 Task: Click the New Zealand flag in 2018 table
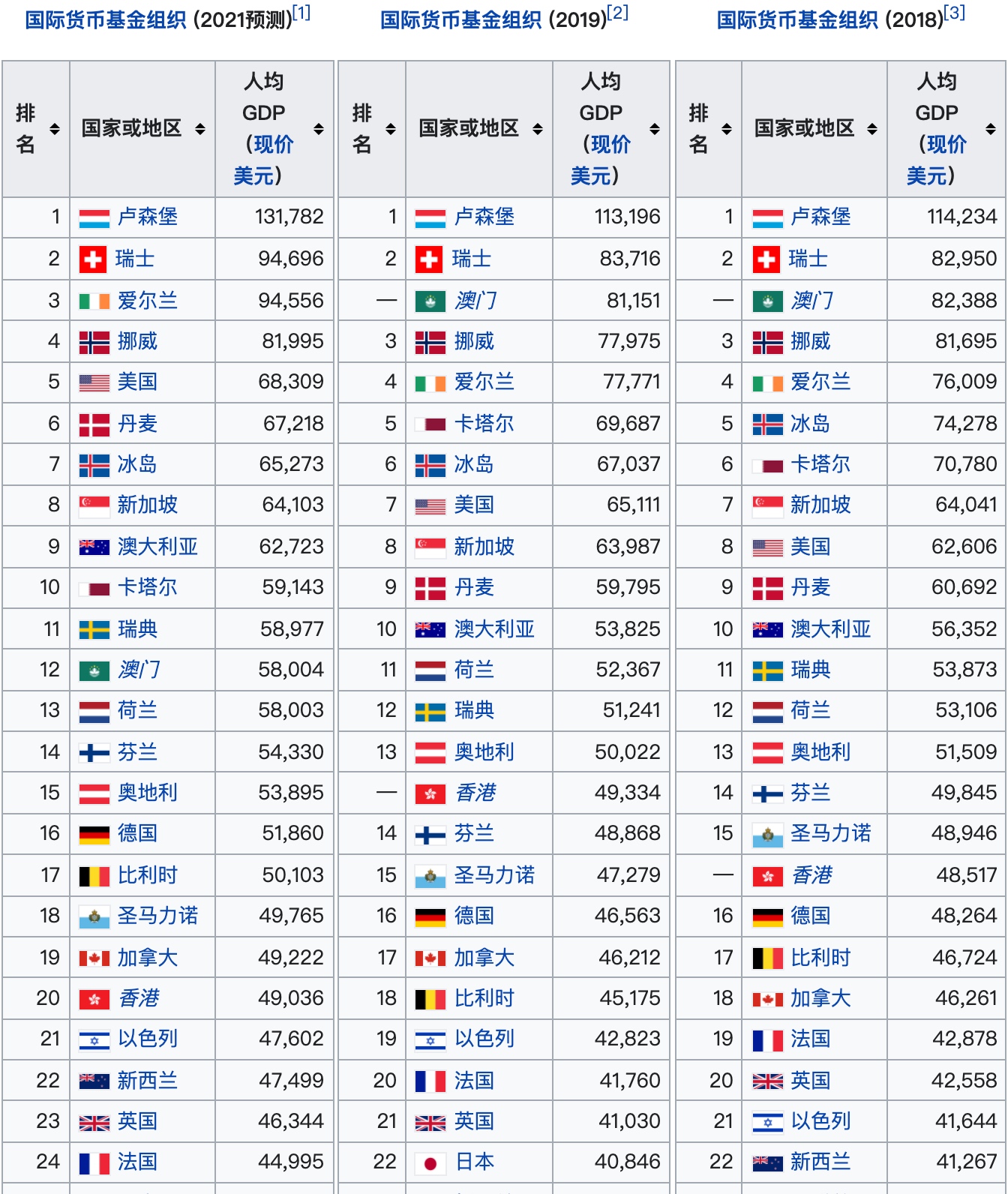767,1163
